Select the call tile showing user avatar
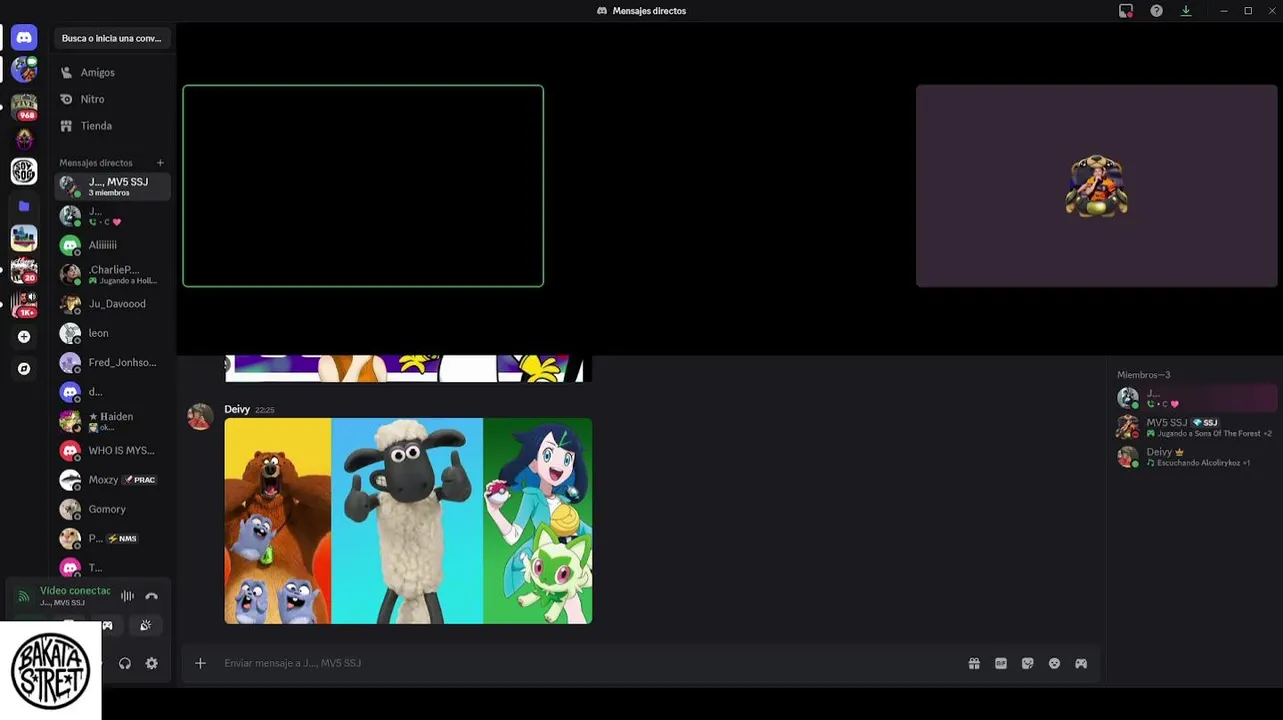Screen dimensions: 1283x720 (1096, 186)
